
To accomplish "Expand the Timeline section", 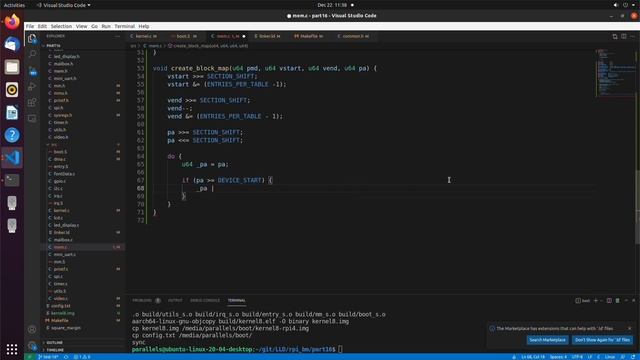I will pyautogui.click(x=82, y=350).
